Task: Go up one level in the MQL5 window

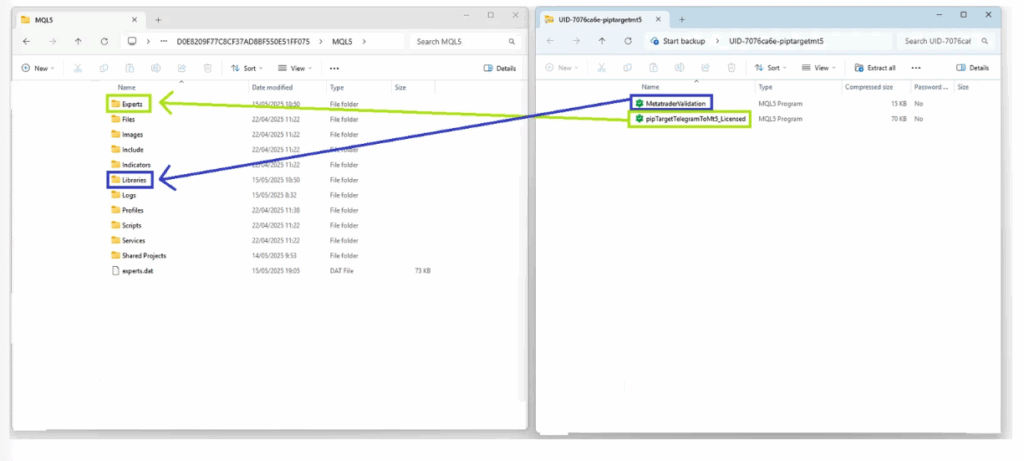Action: pyautogui.click(x=78, y=41)
